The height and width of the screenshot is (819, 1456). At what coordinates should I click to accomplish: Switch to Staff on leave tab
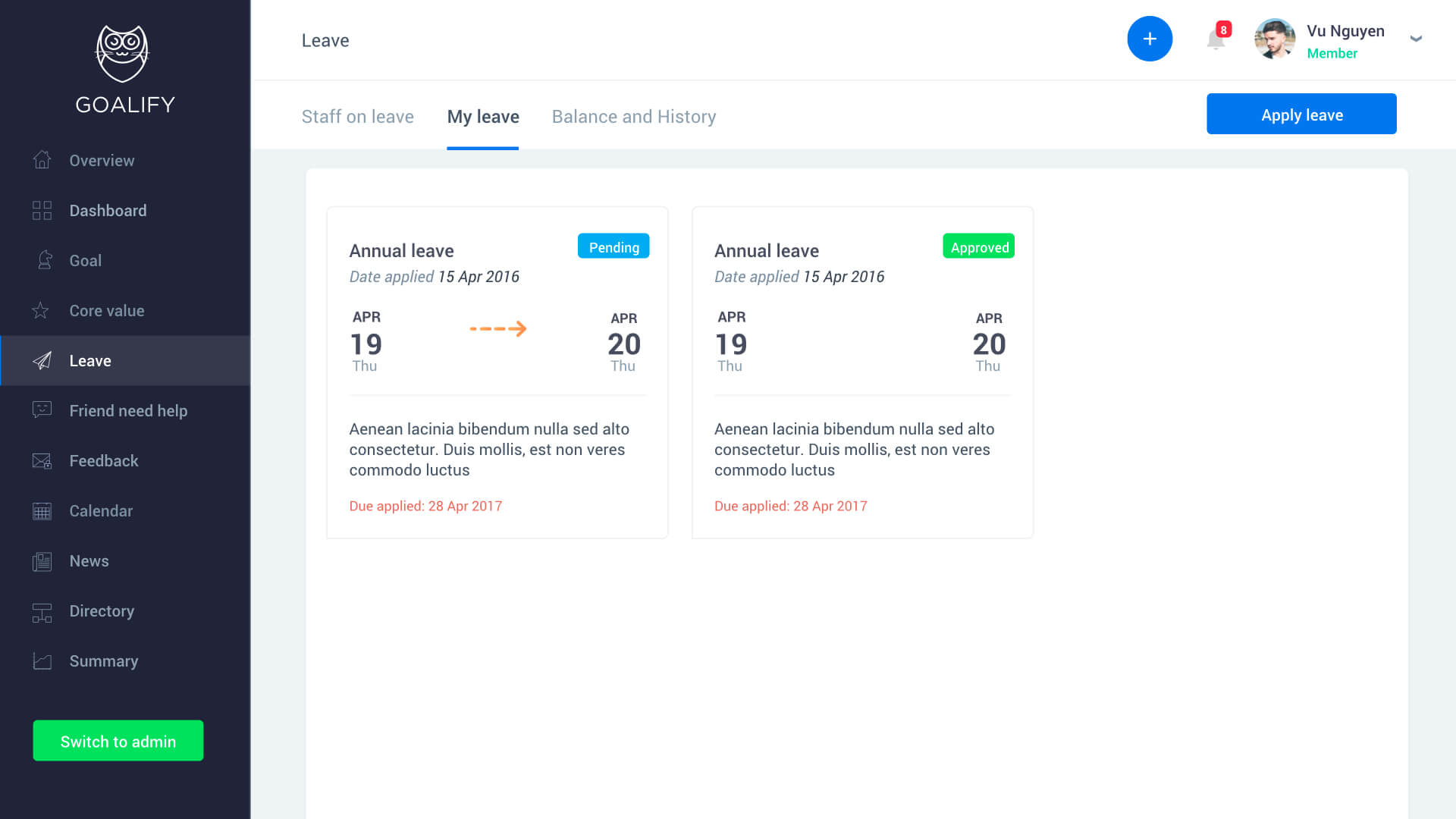(357, 117)
